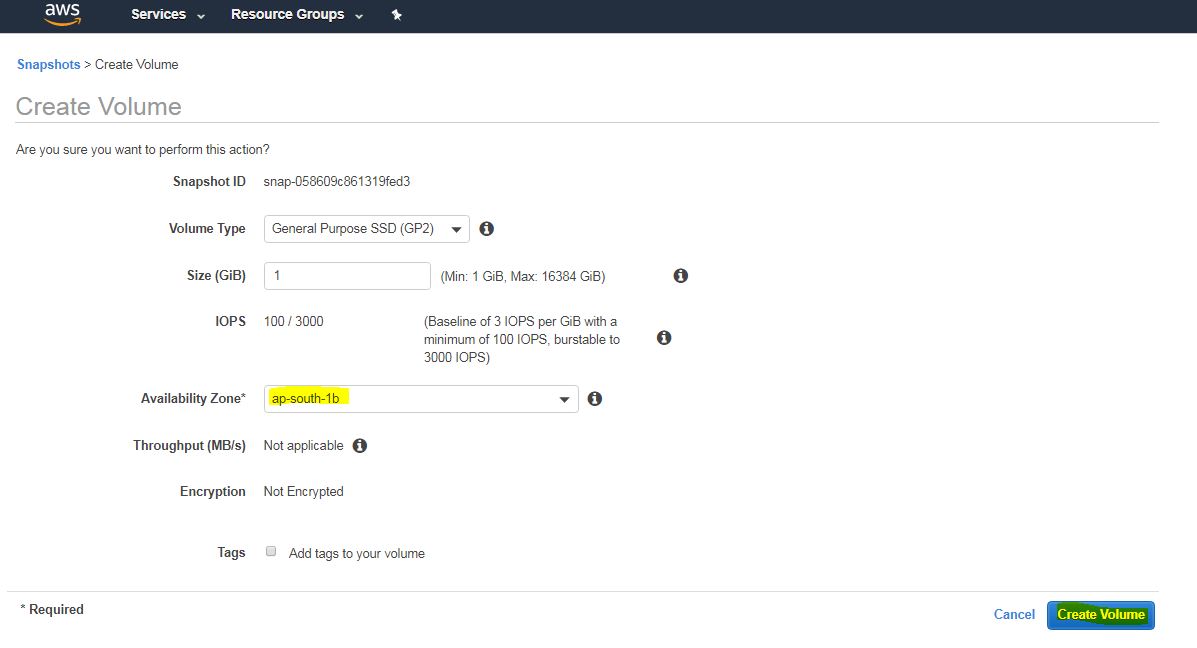
Task: Go back via Snapshots breadcrumb link
Action: tap(48, 65)
